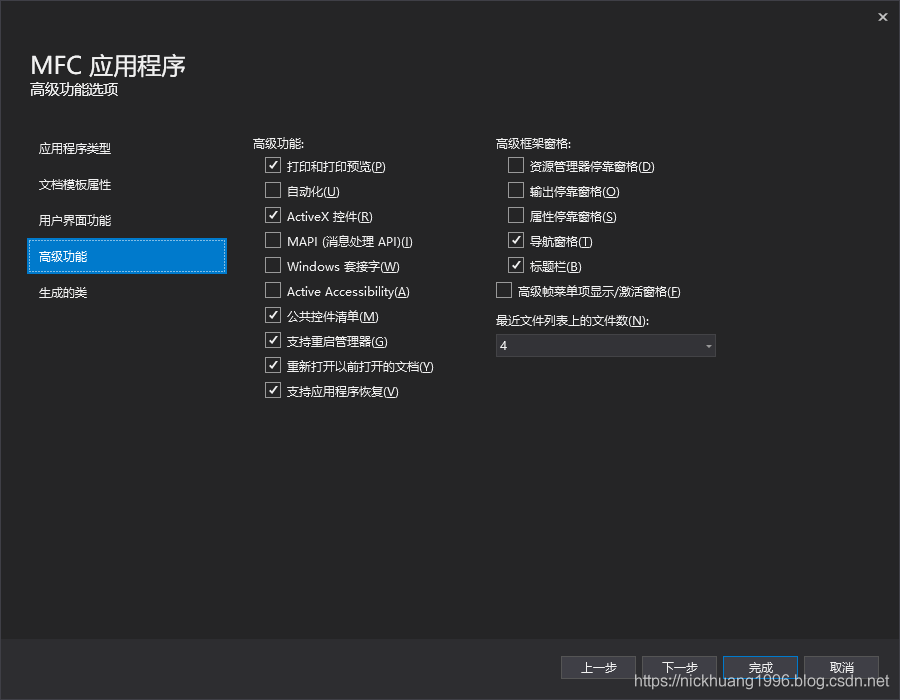Enable MAPI (消息处理 API) option
The width and height of the screenshot is (900, 700).
(273, 240)
